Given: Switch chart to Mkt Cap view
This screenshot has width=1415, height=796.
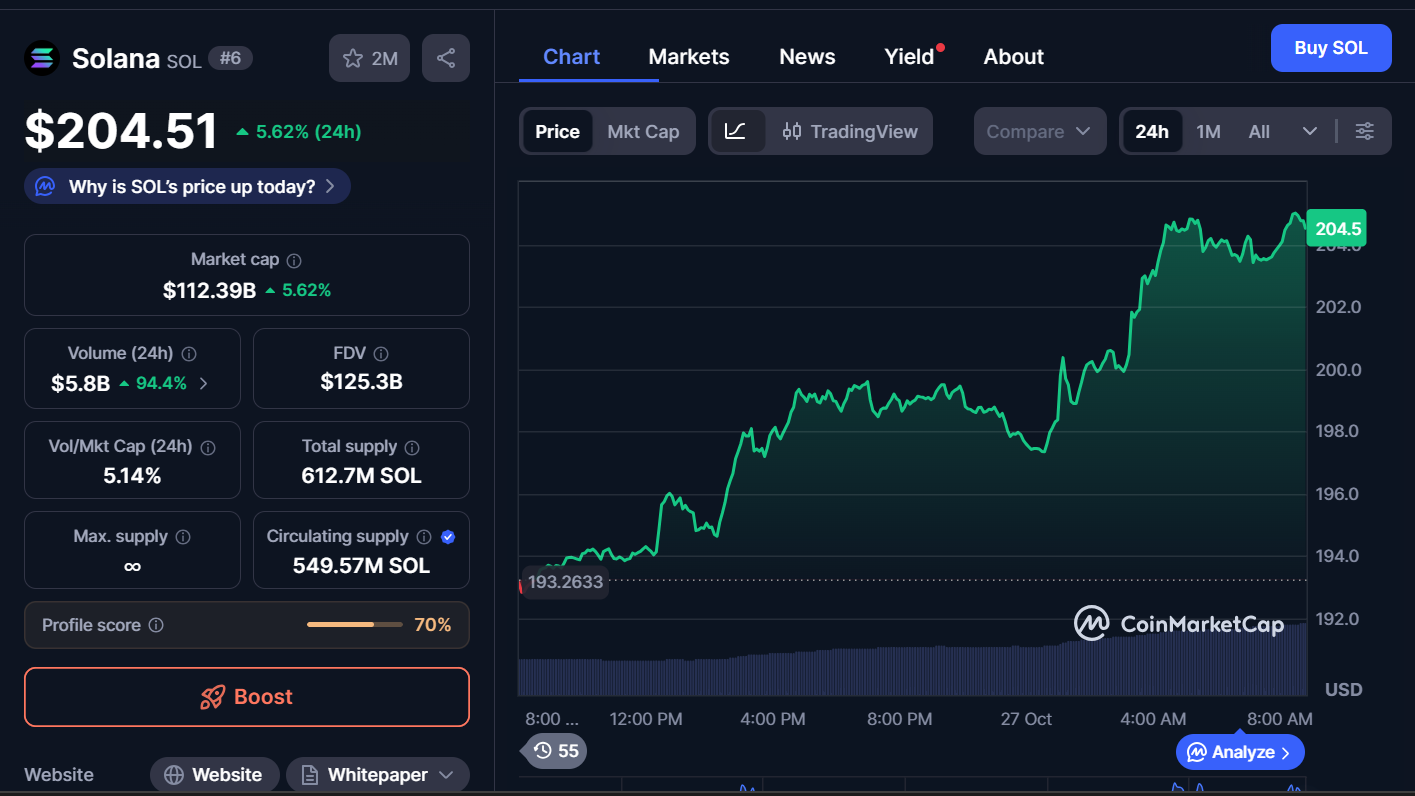Looking at the screenshot, I should tap(643, 131).
